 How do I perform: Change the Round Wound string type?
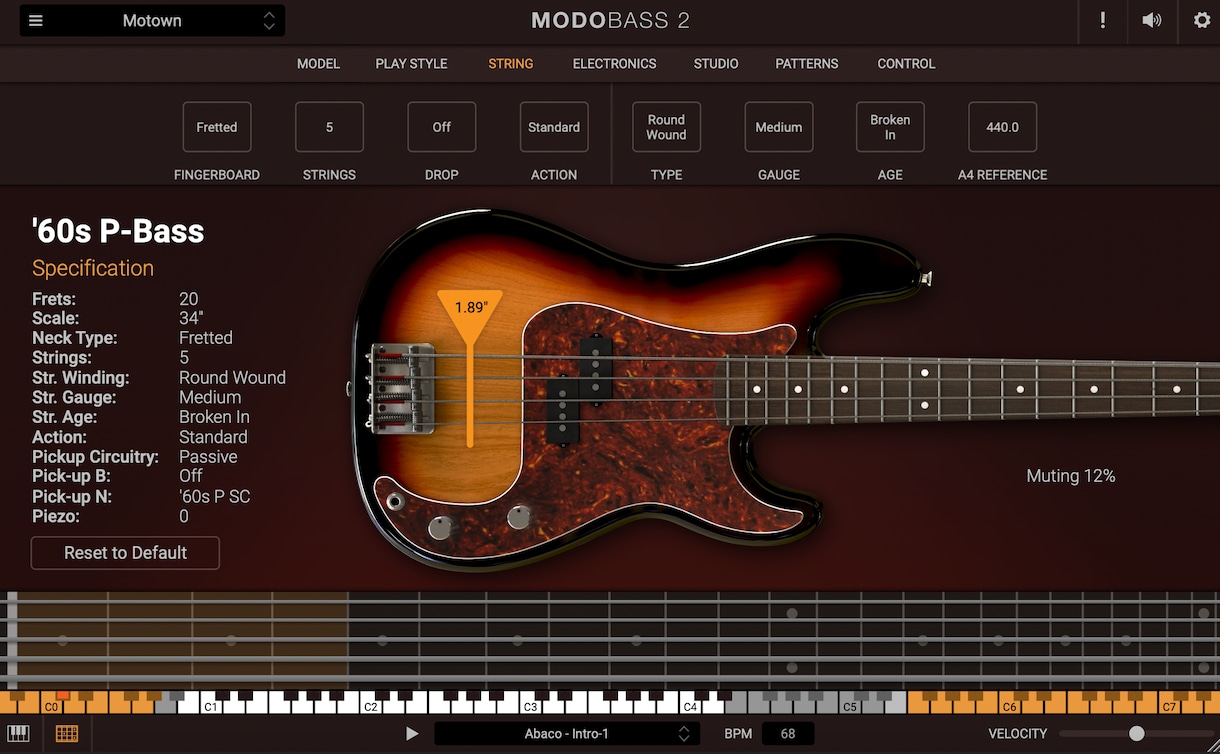pos(666,127)
